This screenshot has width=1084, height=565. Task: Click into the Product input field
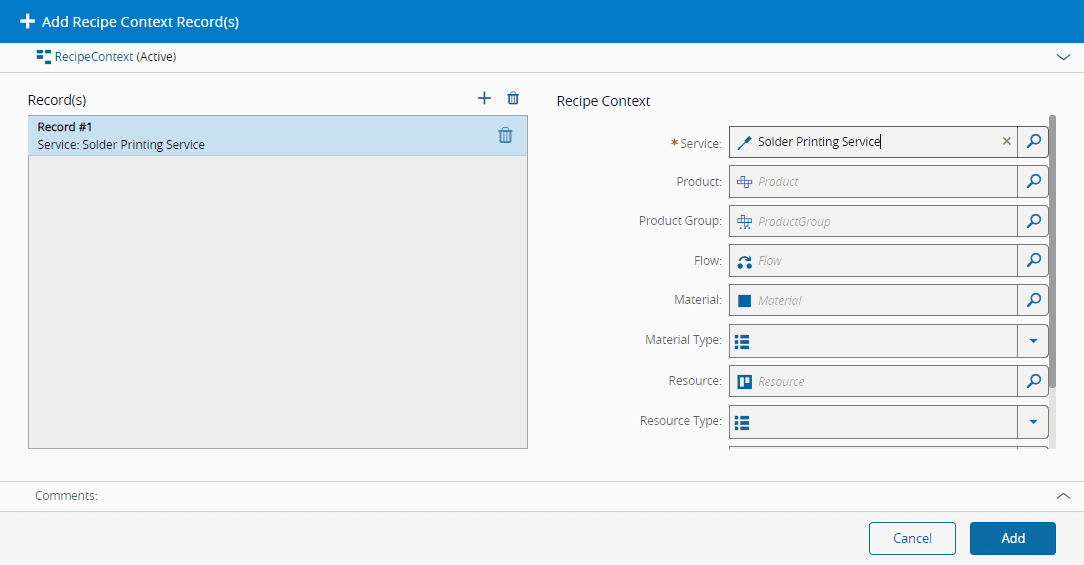880,182
